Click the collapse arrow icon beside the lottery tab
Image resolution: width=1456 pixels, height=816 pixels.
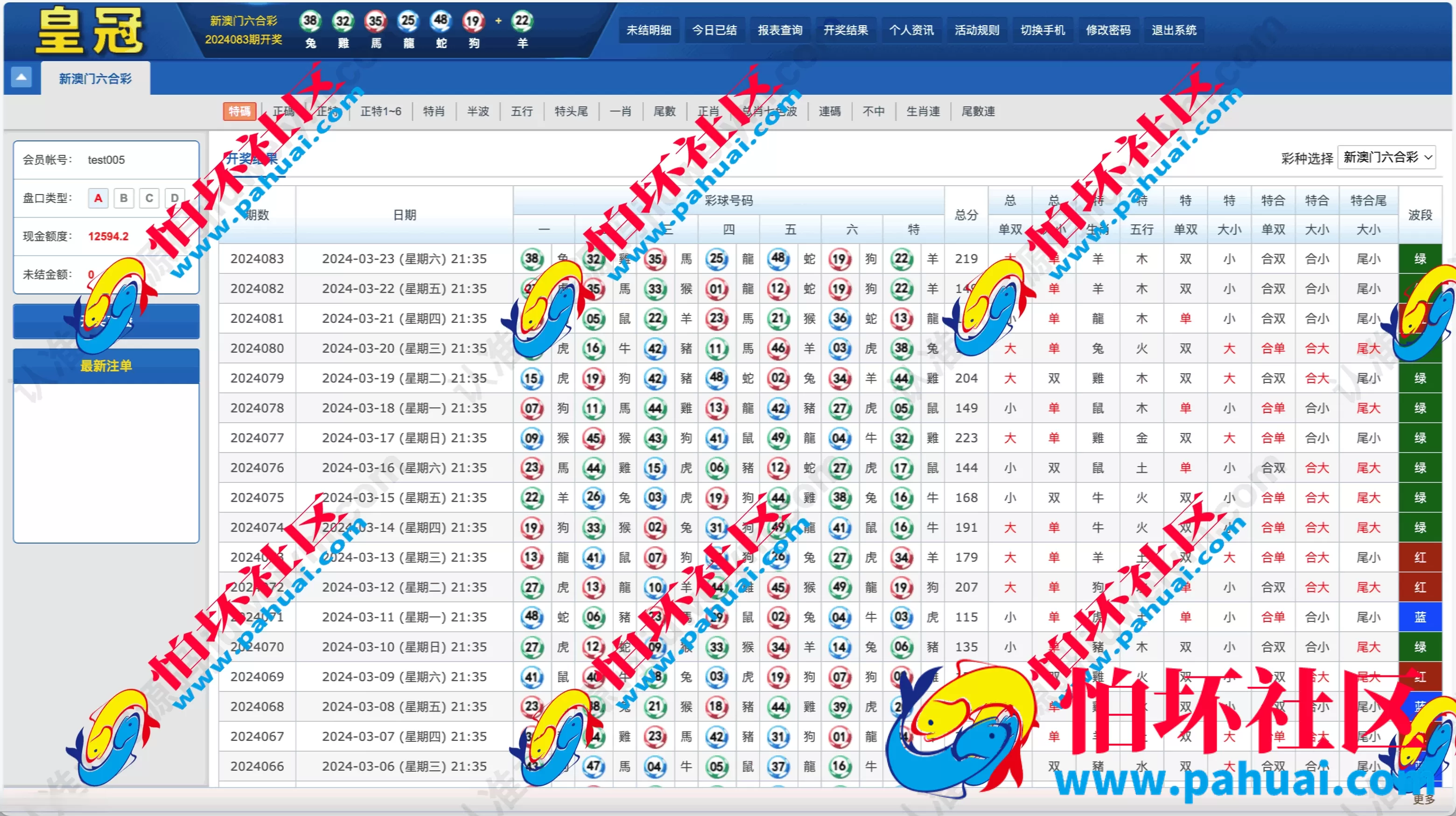21,77
